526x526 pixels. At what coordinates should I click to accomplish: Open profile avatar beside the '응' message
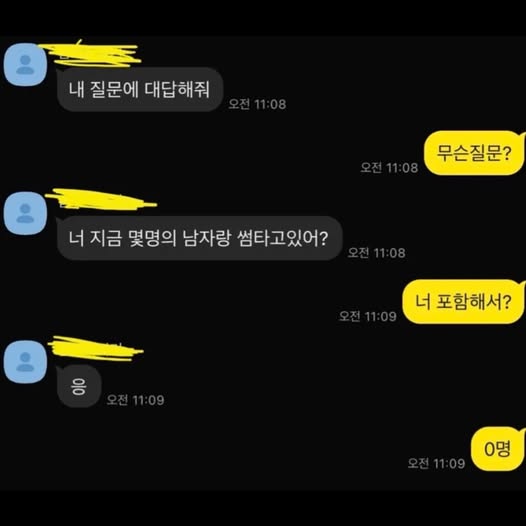[25, 362]
